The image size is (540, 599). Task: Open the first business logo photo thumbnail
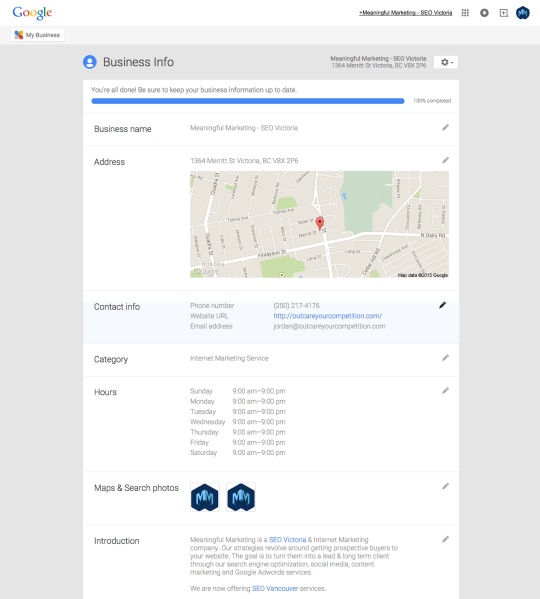(x=205, y=497)
